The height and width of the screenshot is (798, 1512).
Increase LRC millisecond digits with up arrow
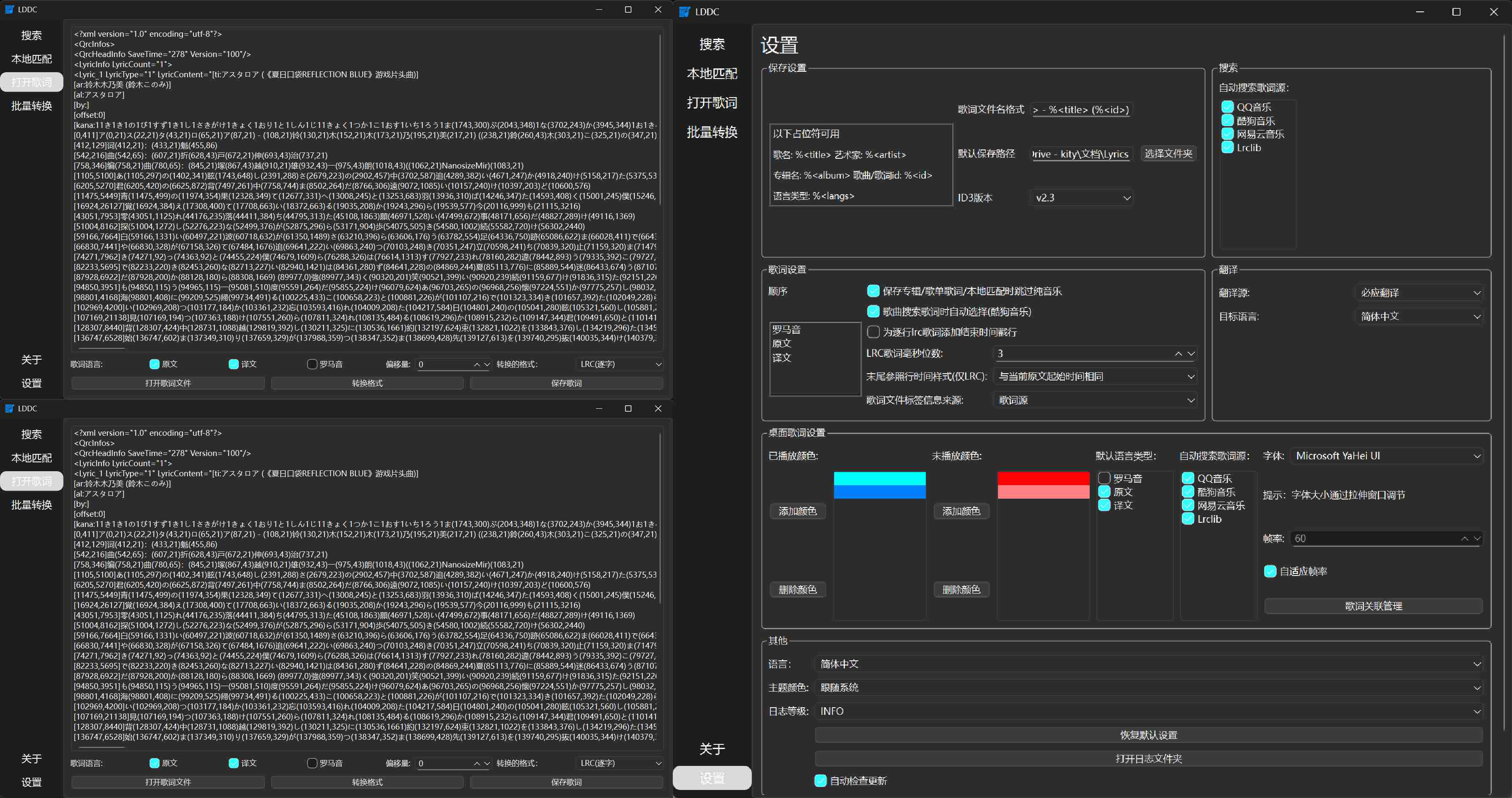[x=1178, y=353]
